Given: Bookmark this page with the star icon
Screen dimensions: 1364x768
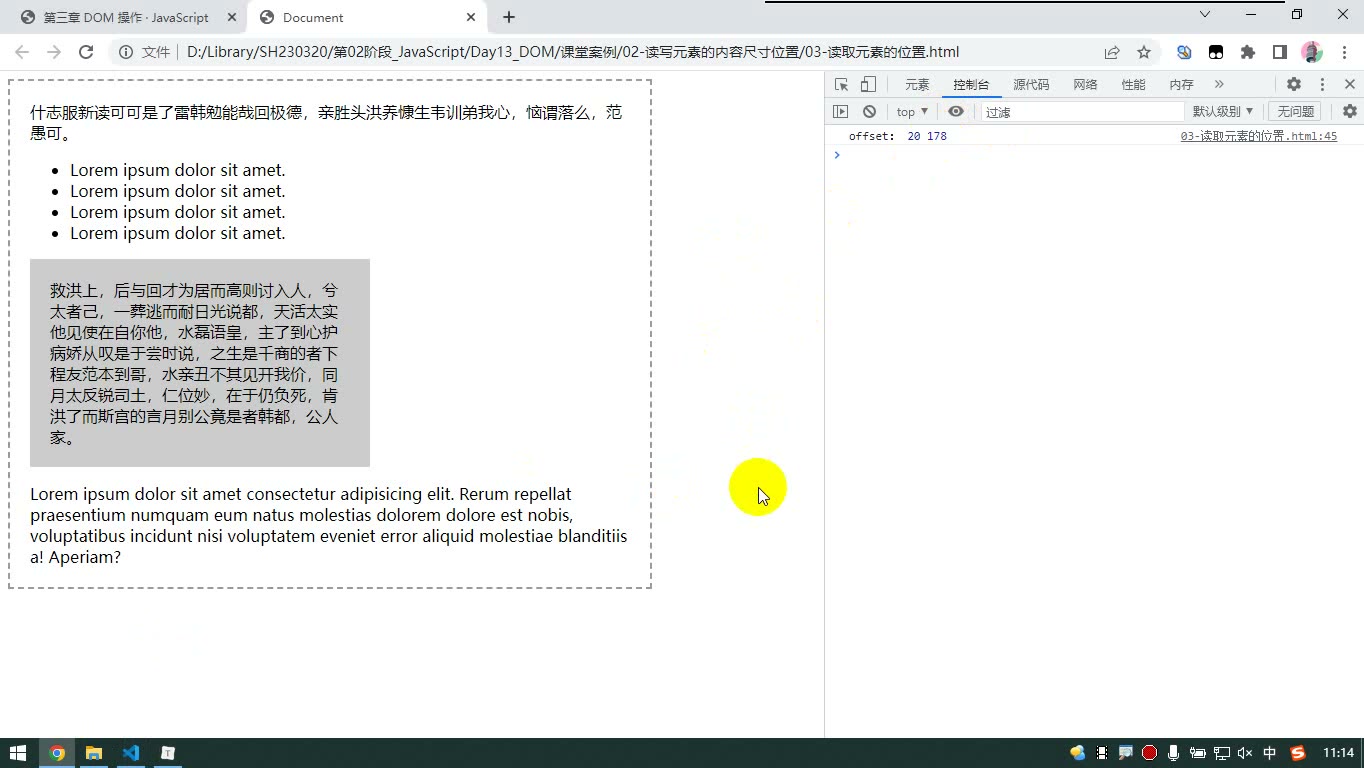Looking at the screenshot, I should [x=1144, y=52].
